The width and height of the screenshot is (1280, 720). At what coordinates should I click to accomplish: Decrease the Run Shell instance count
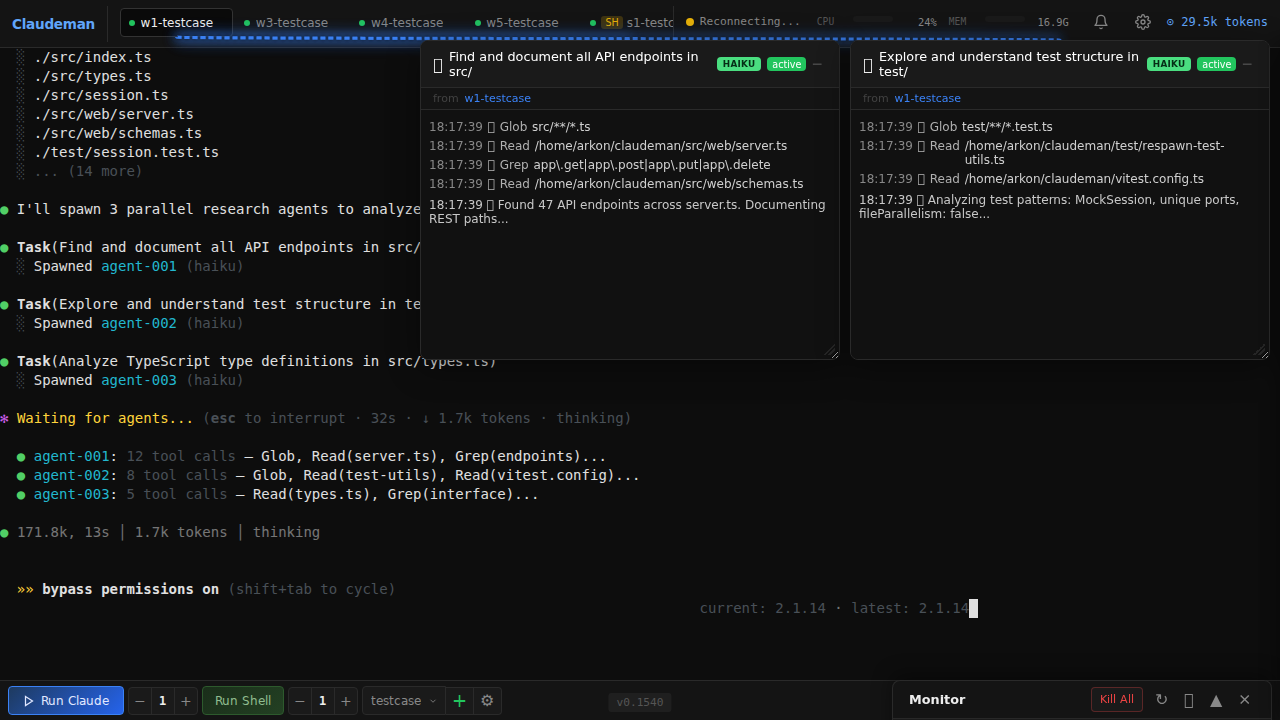[x=300, y=701]
